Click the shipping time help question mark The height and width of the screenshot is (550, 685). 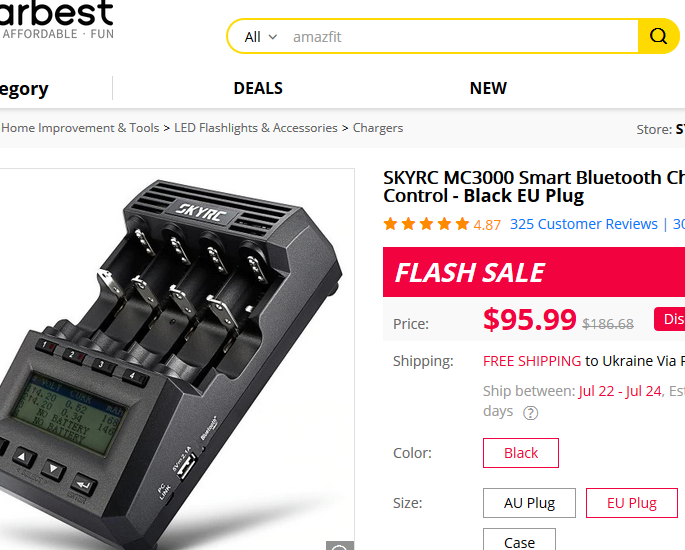(531, 412)
